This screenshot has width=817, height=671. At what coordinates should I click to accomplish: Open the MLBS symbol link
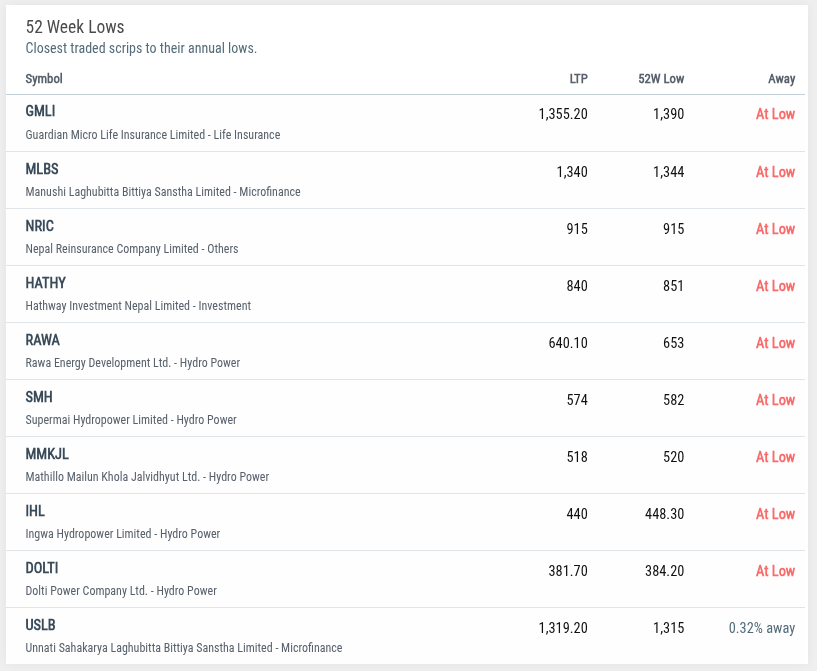(x=42, y=169)
